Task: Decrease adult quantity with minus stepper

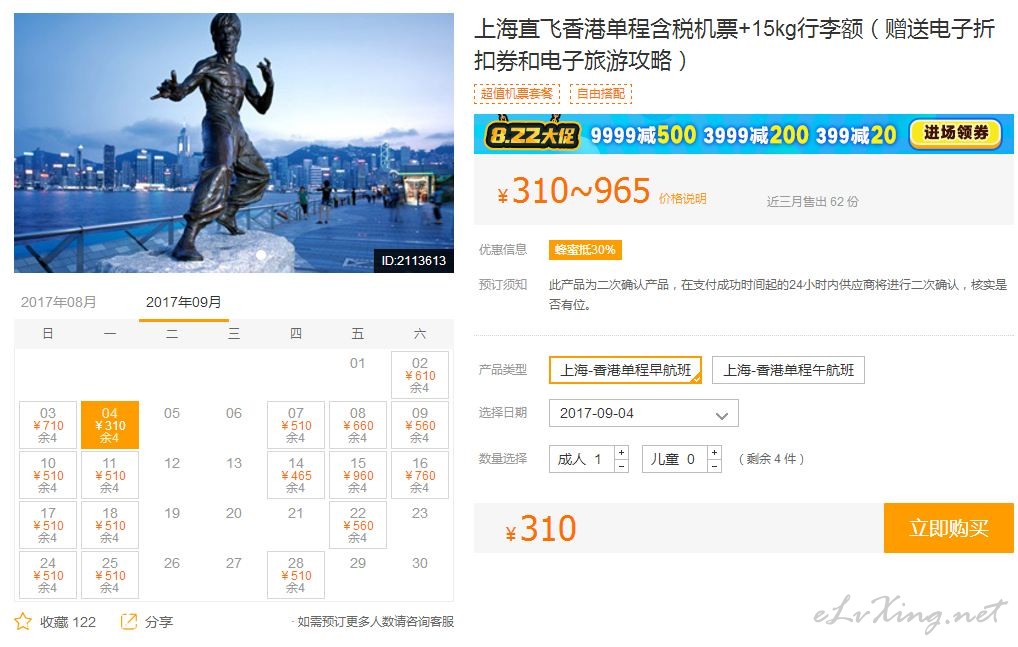Action: click(x=622, y=466)
